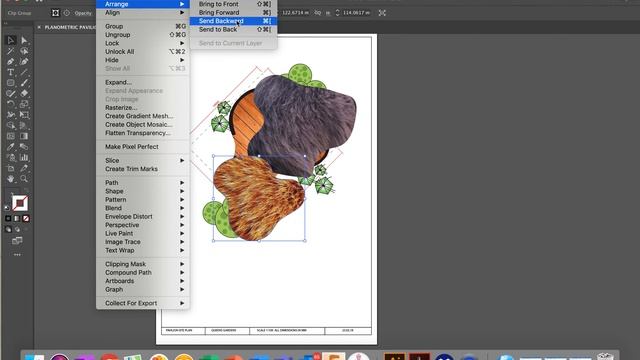Click the Change Screen Mode icon

tap(17, 241)
